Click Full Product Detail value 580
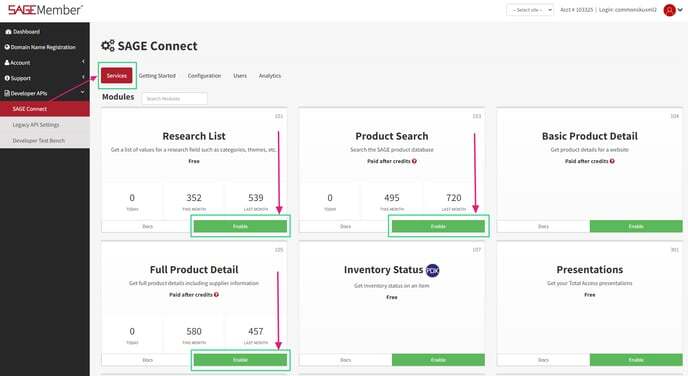Viewport: 688px width, 376px height. 194,331
